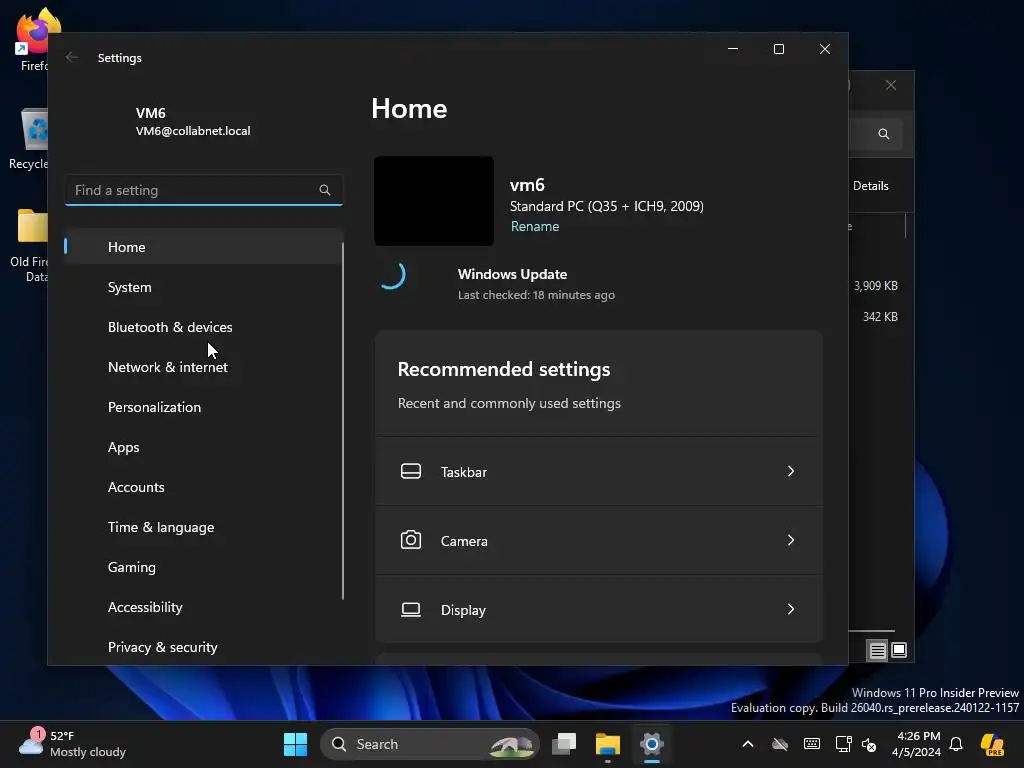
Task: Click the Settings gear on the taskbar
Action: tap(652, 744)
